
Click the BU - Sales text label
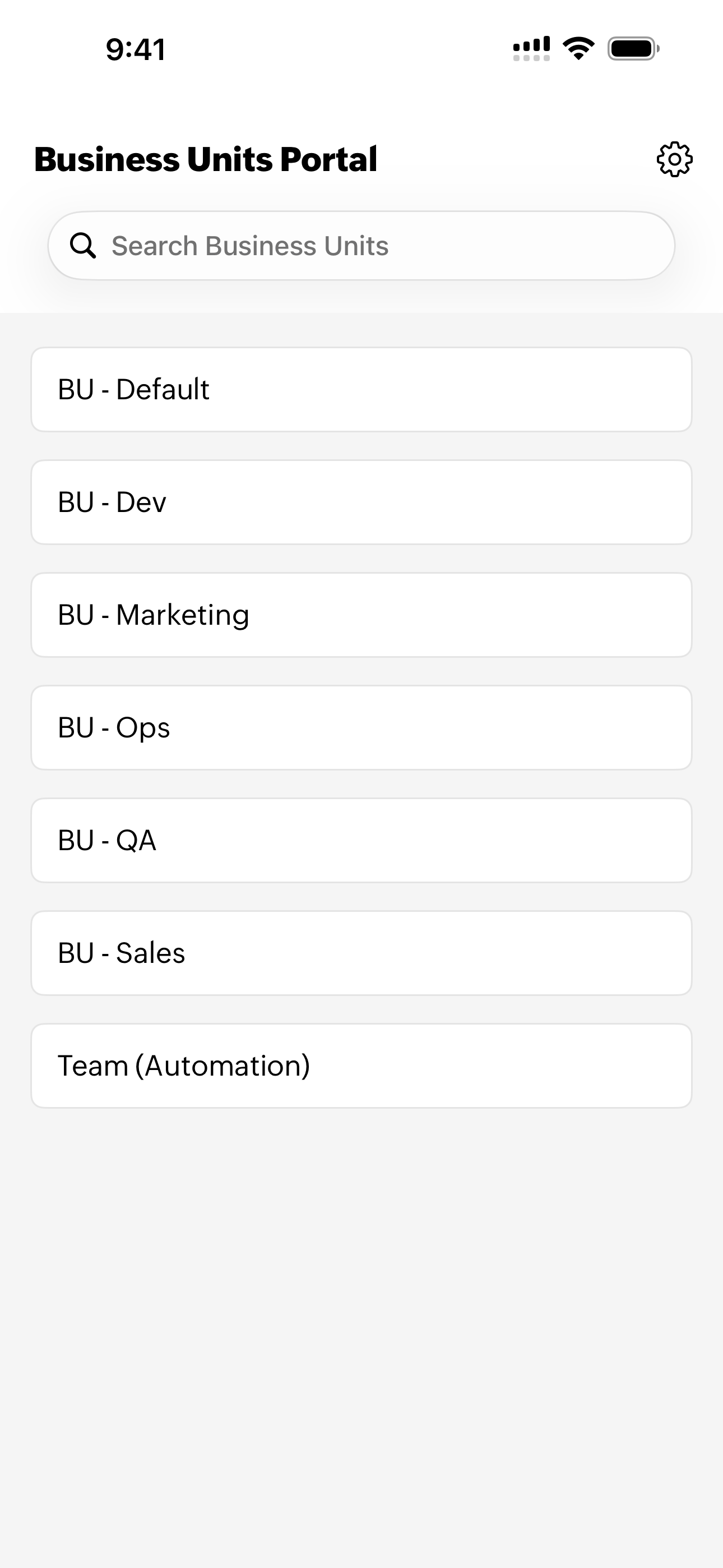(x=121, y=953)
